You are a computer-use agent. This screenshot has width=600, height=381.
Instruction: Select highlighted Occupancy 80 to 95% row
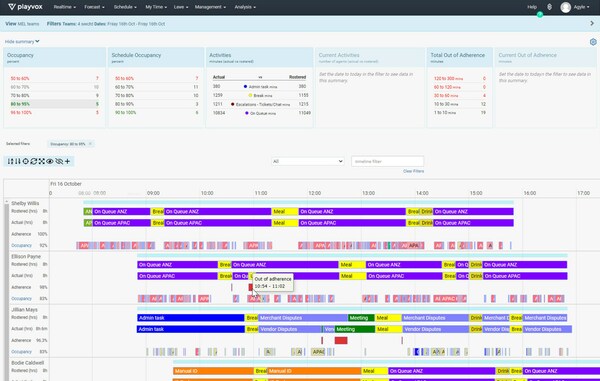point(54,104)
